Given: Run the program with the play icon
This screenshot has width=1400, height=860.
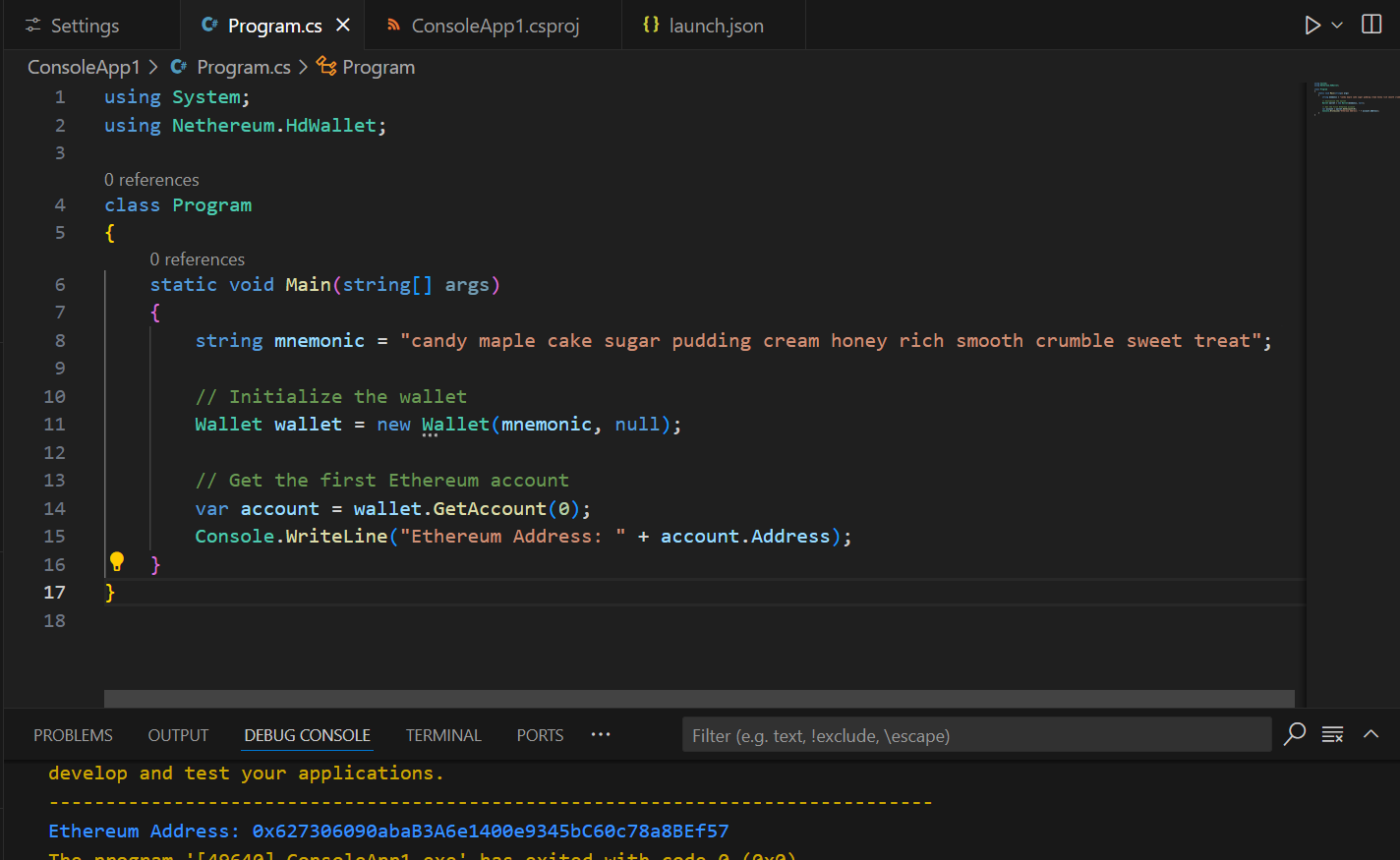Looking at the screenshot, I should pyautogui.click(x=1312, y=26).
